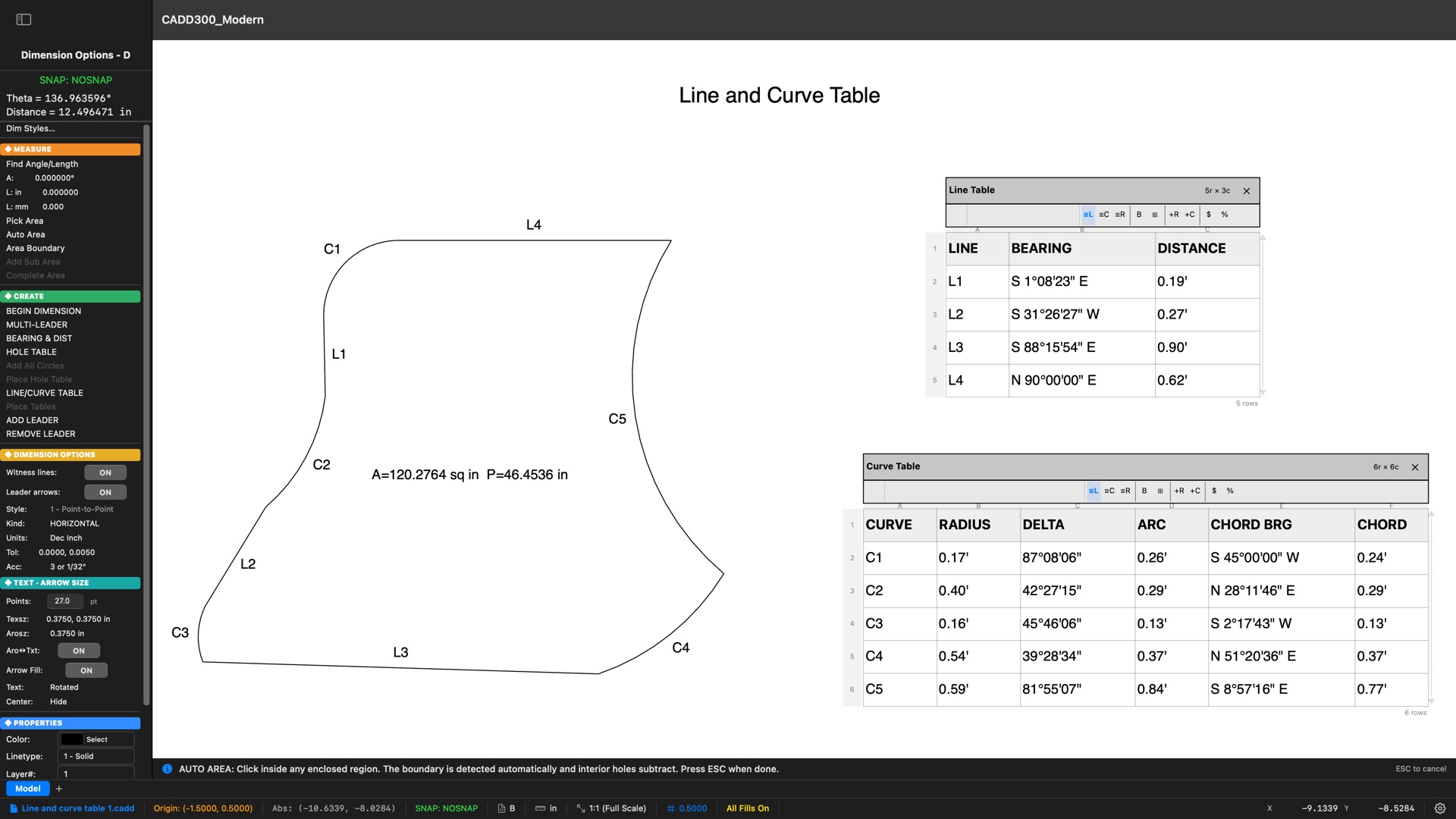The image size is (1456, 819).
Task: Click LINE/CURVE TABLE command
Action: pyautogui.click(x=45, y=394)
